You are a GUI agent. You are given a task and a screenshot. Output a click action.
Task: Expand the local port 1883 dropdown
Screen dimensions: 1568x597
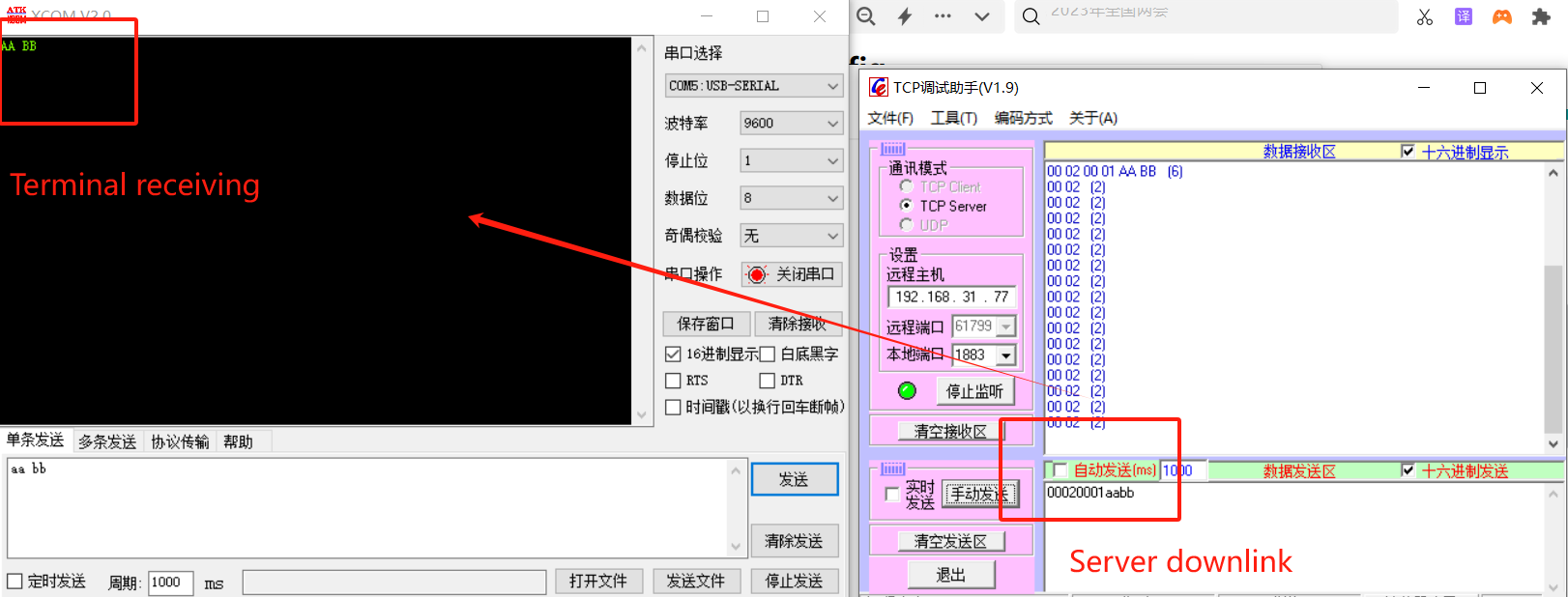pyautogui.click(x=1006, y=355)
